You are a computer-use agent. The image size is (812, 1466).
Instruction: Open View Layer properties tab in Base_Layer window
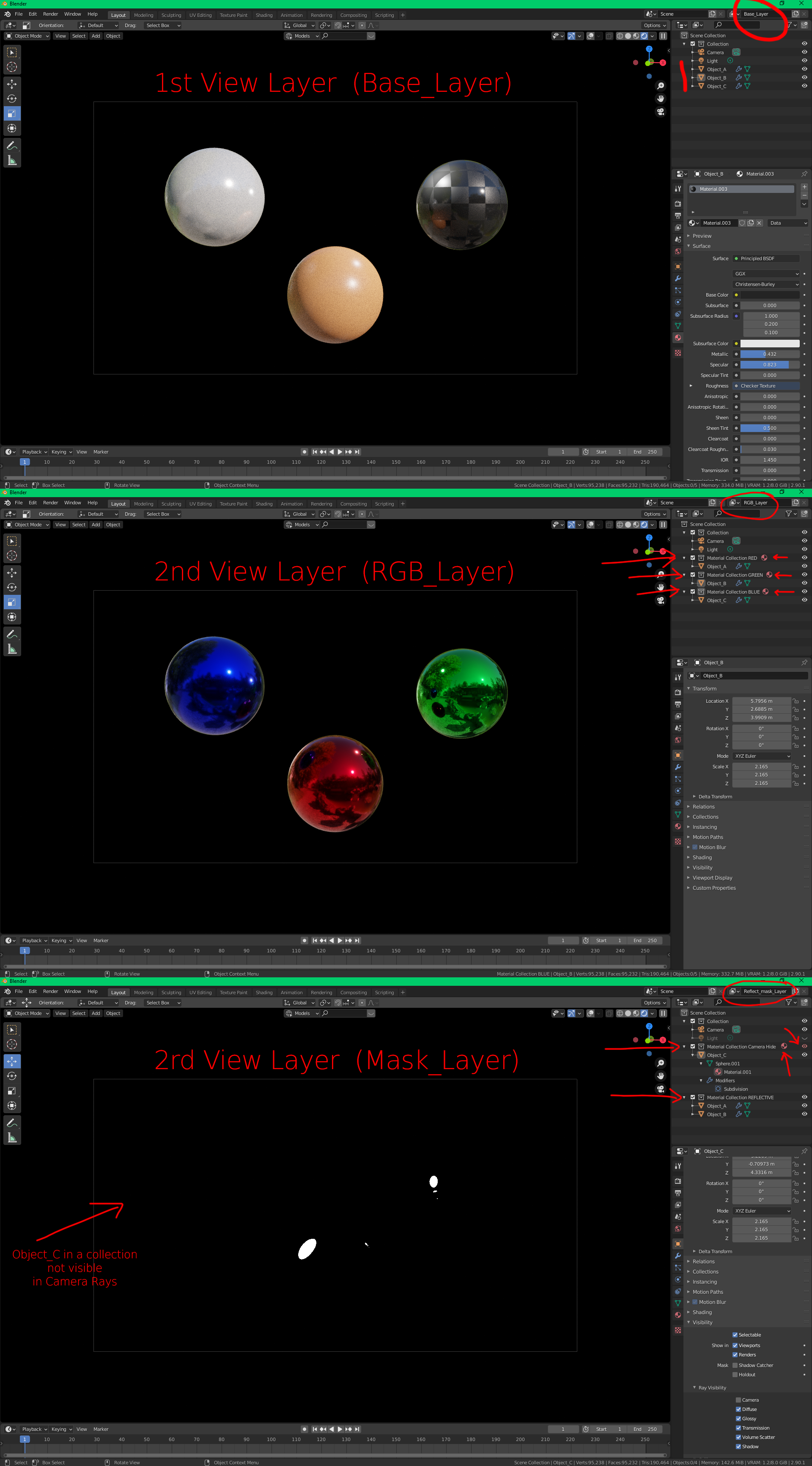678,228
